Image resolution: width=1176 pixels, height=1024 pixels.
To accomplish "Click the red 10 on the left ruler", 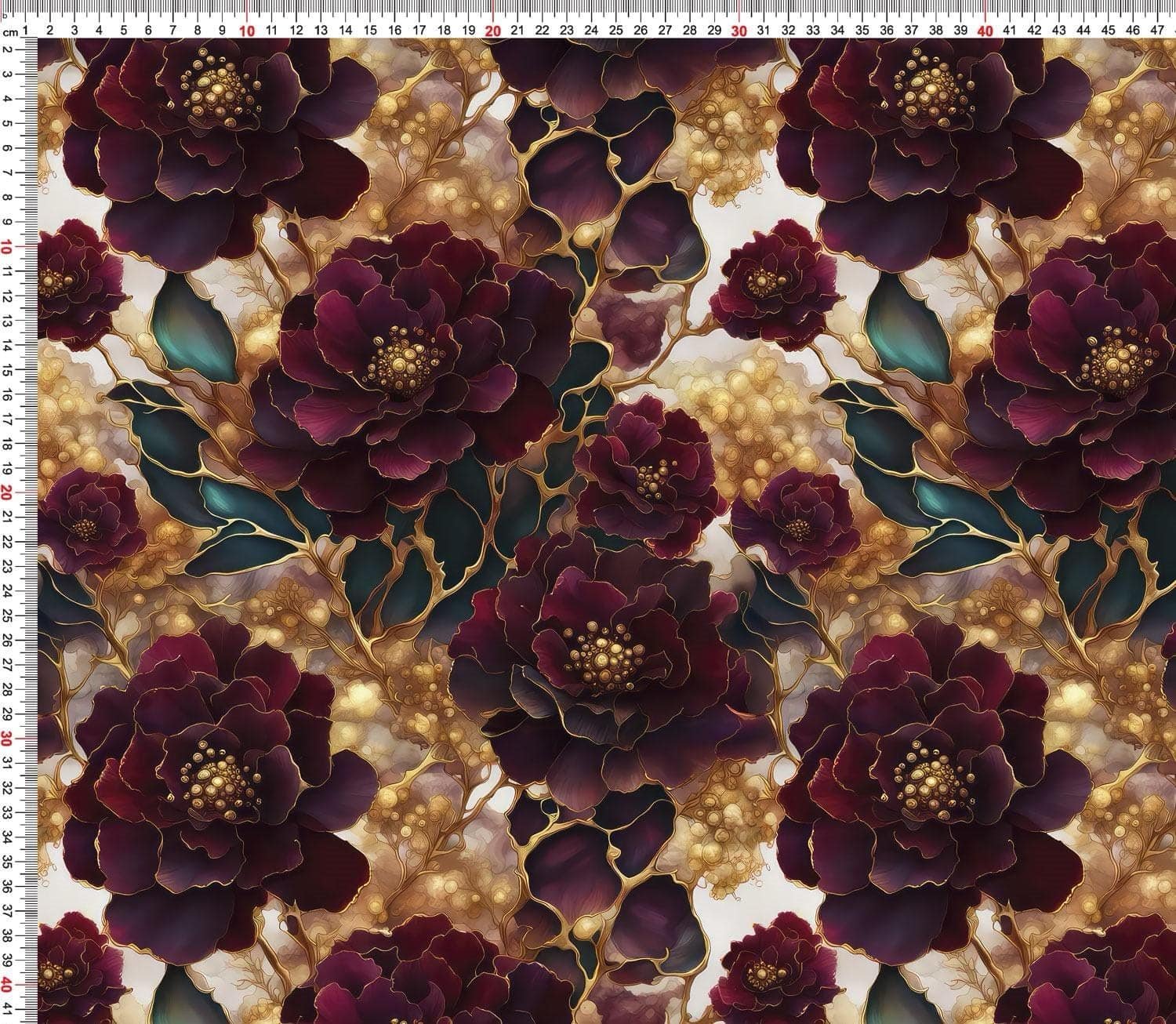I will [x=7, y=247].
